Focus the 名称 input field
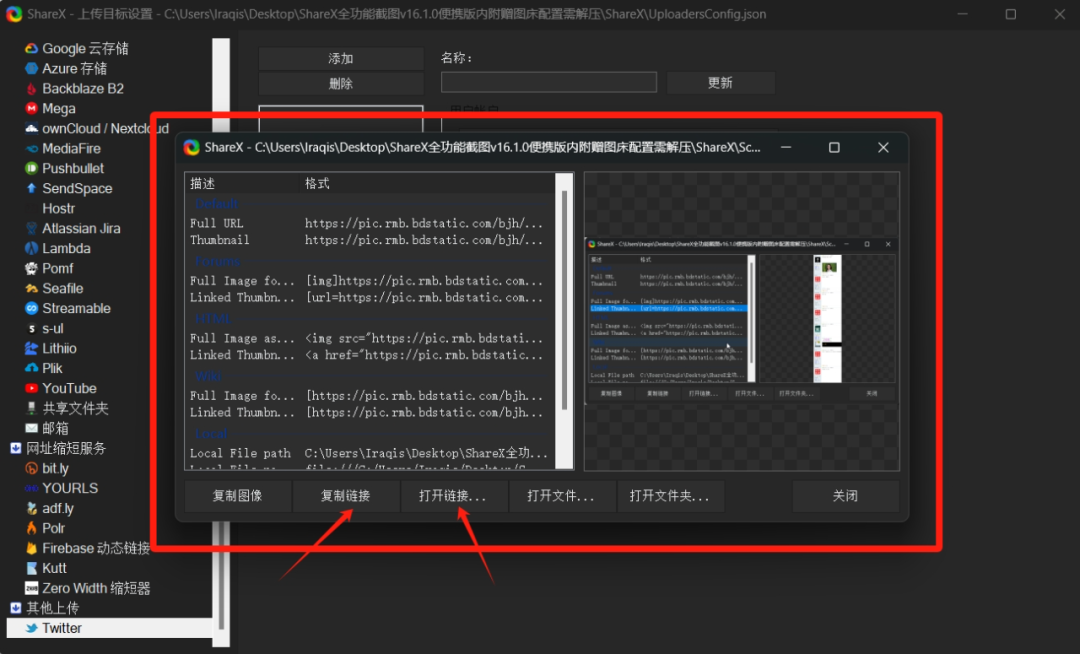Screen dimensions: 1080x654 (x=549, y=83)
